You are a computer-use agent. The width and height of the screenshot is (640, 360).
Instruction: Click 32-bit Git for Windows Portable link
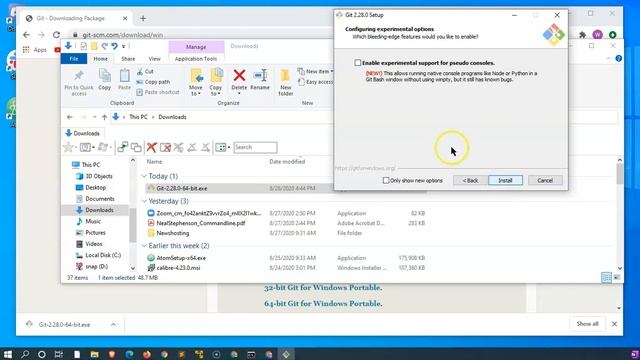(x=323, y=288)
